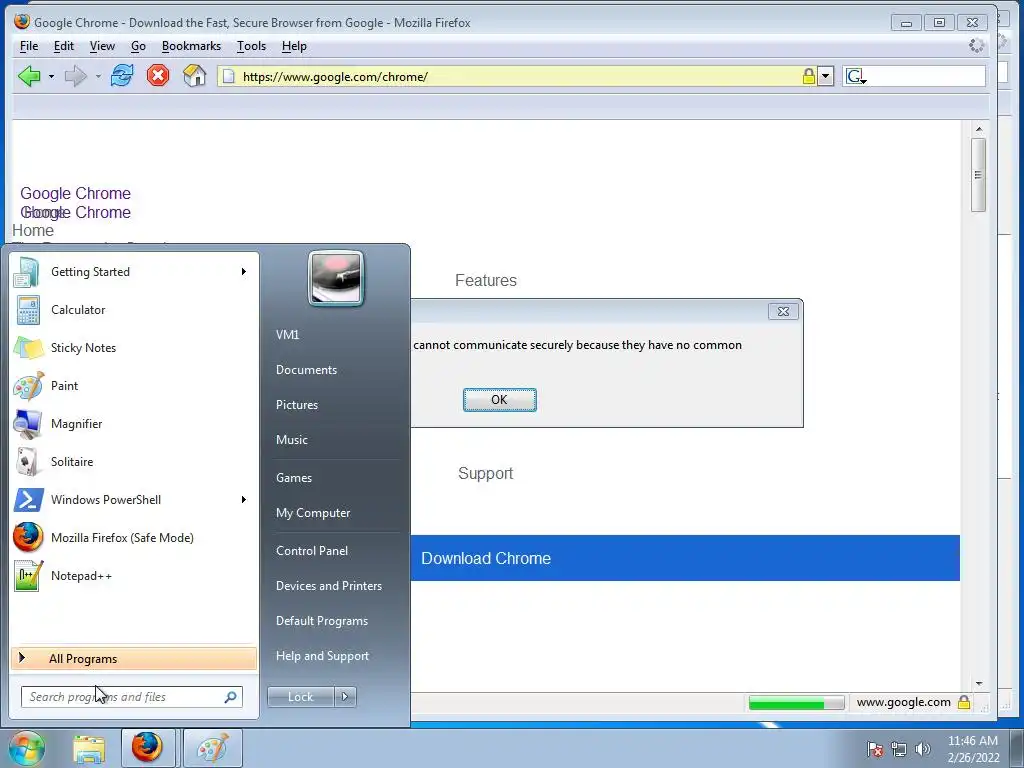Open Control Panel from the Start menu
The height and width of the screenshot is (768, 1024).
tap(312, 551)
